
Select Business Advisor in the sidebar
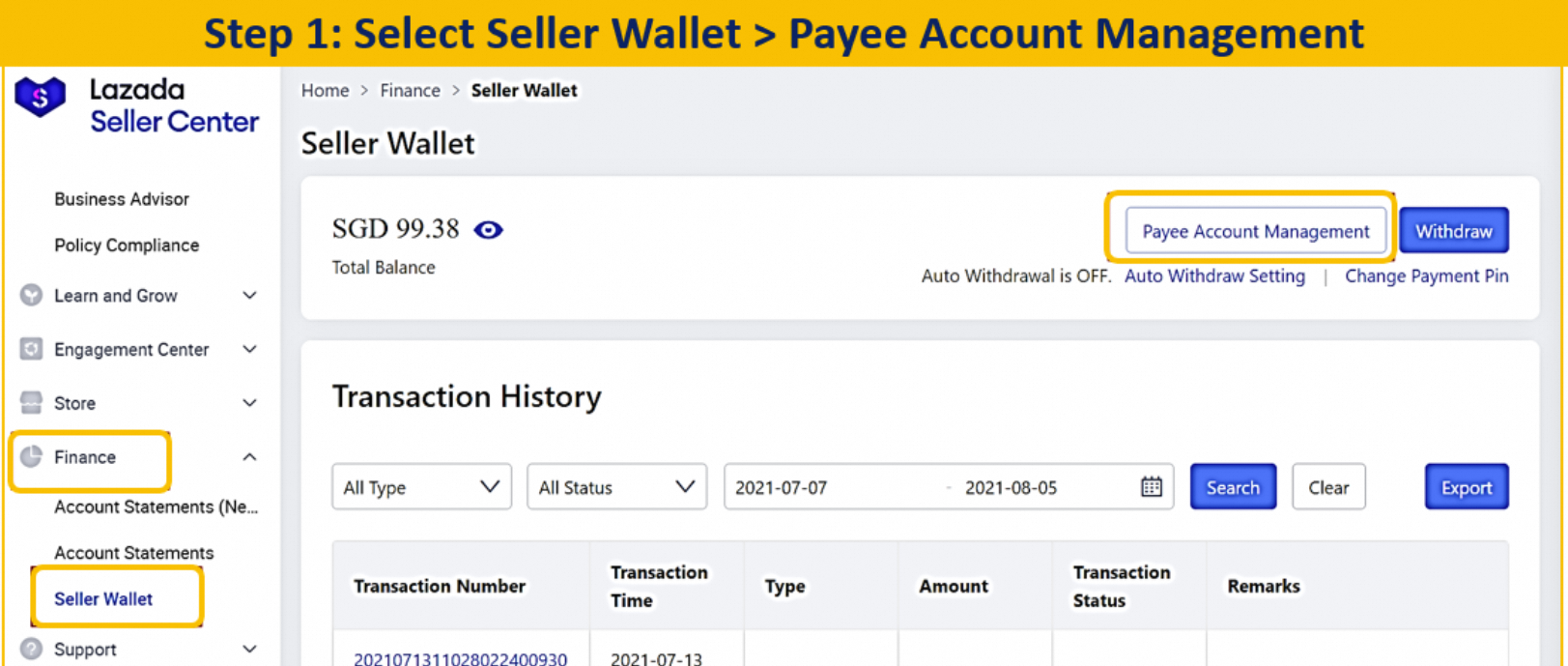(x=121, y=199)
